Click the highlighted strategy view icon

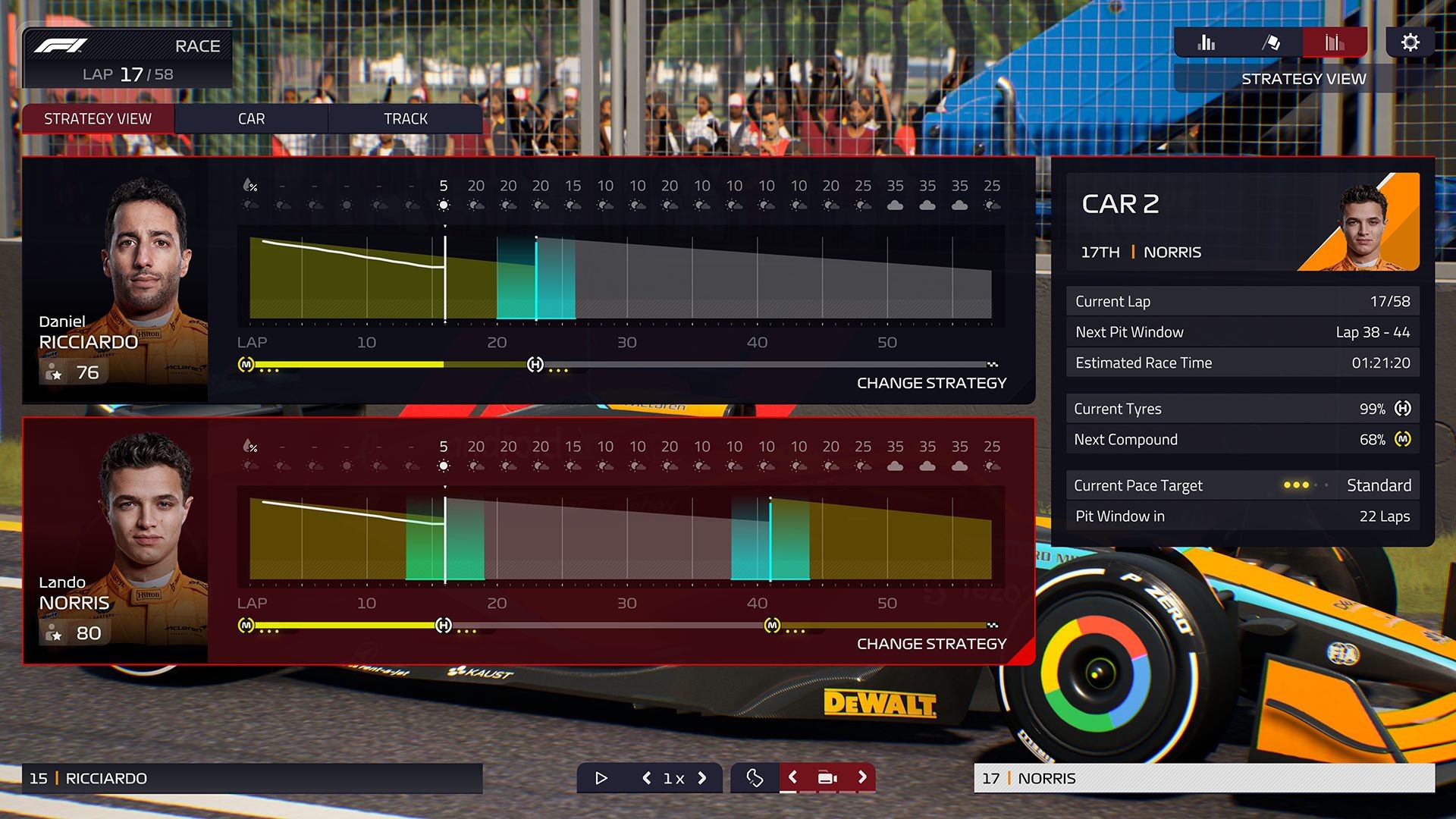1333,45
